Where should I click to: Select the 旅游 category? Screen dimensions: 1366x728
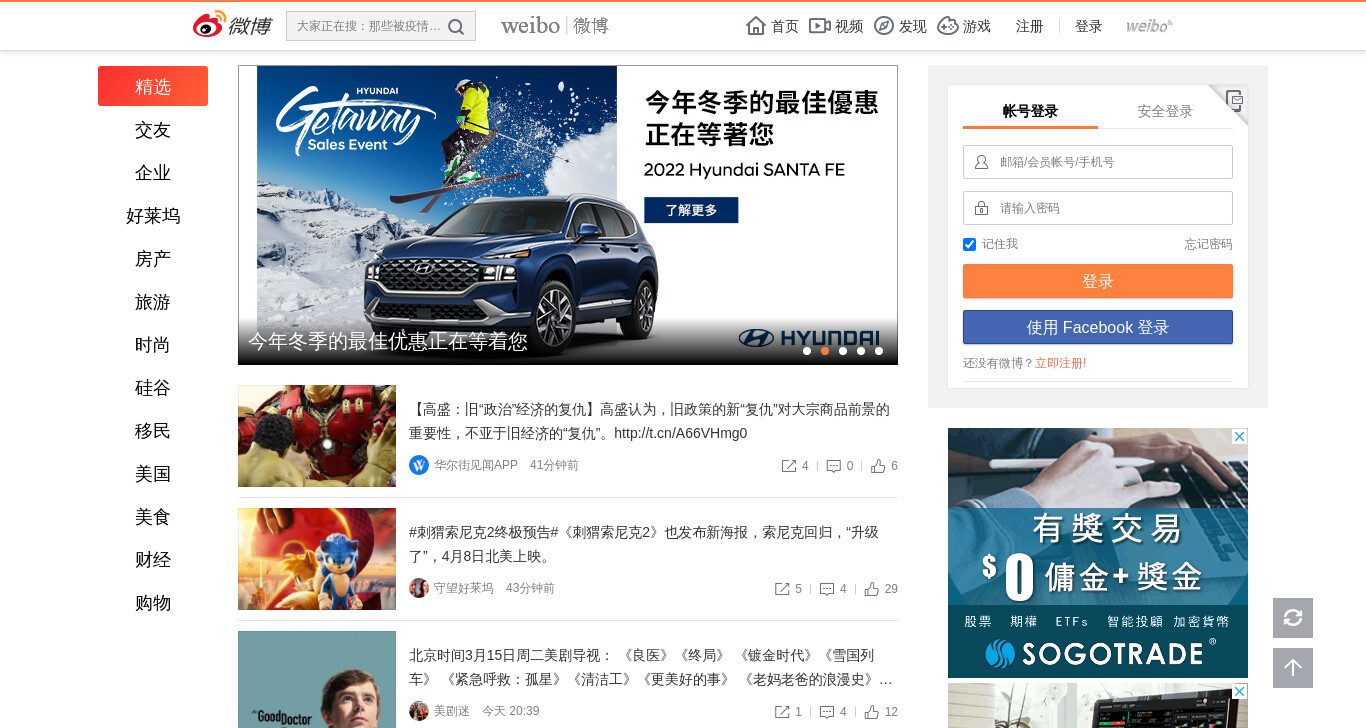click(x=153, y=302)
